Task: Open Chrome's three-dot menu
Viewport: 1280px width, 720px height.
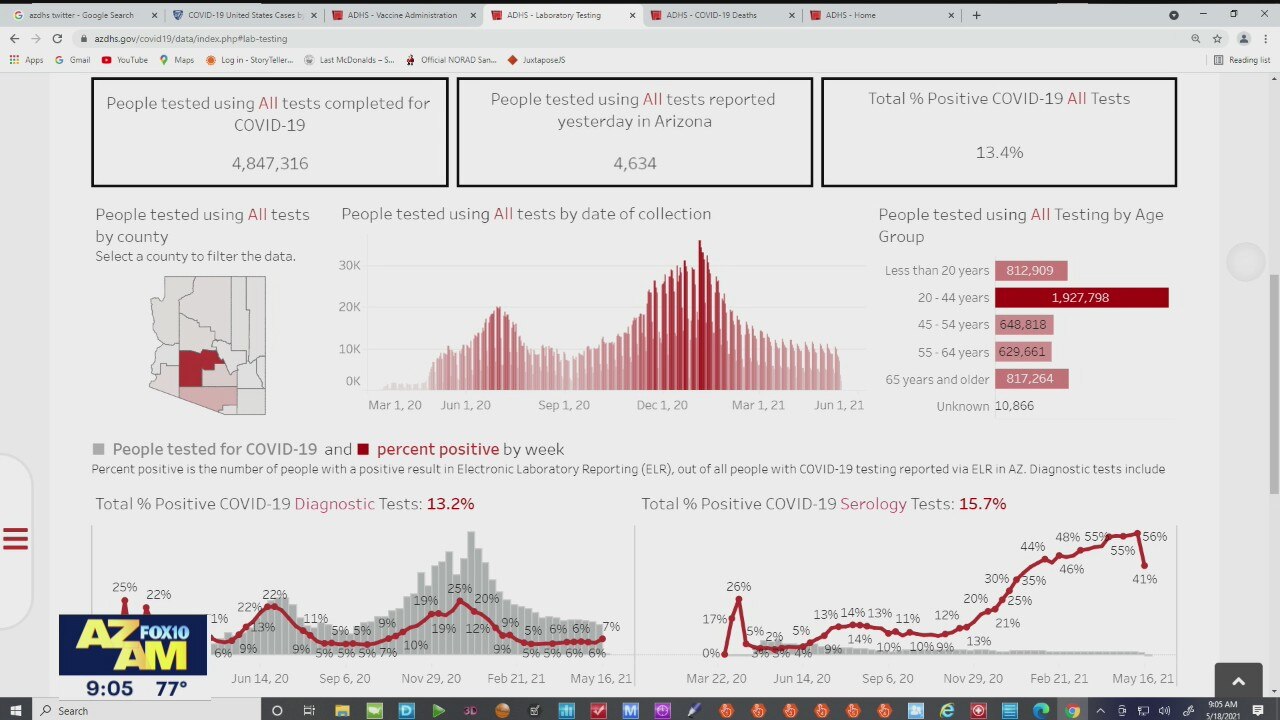Action: (1266, 38)
